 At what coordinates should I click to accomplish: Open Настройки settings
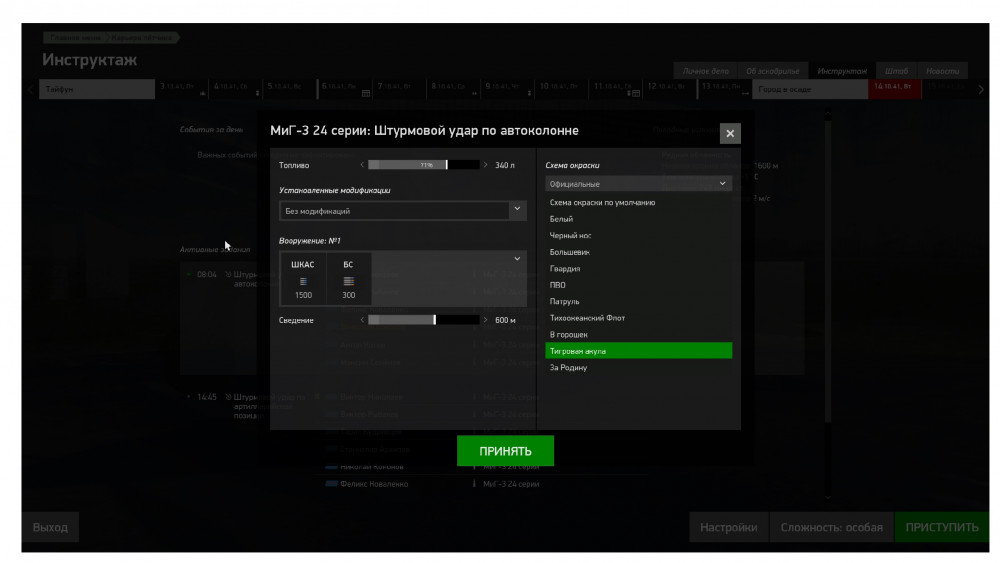728,527
